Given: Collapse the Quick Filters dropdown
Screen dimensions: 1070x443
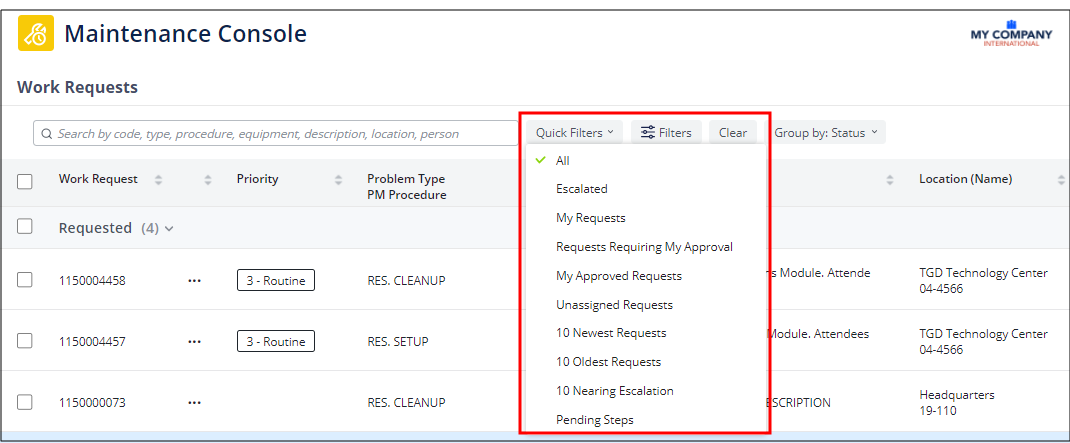Looking at the screenshot, I should point(574,133).
